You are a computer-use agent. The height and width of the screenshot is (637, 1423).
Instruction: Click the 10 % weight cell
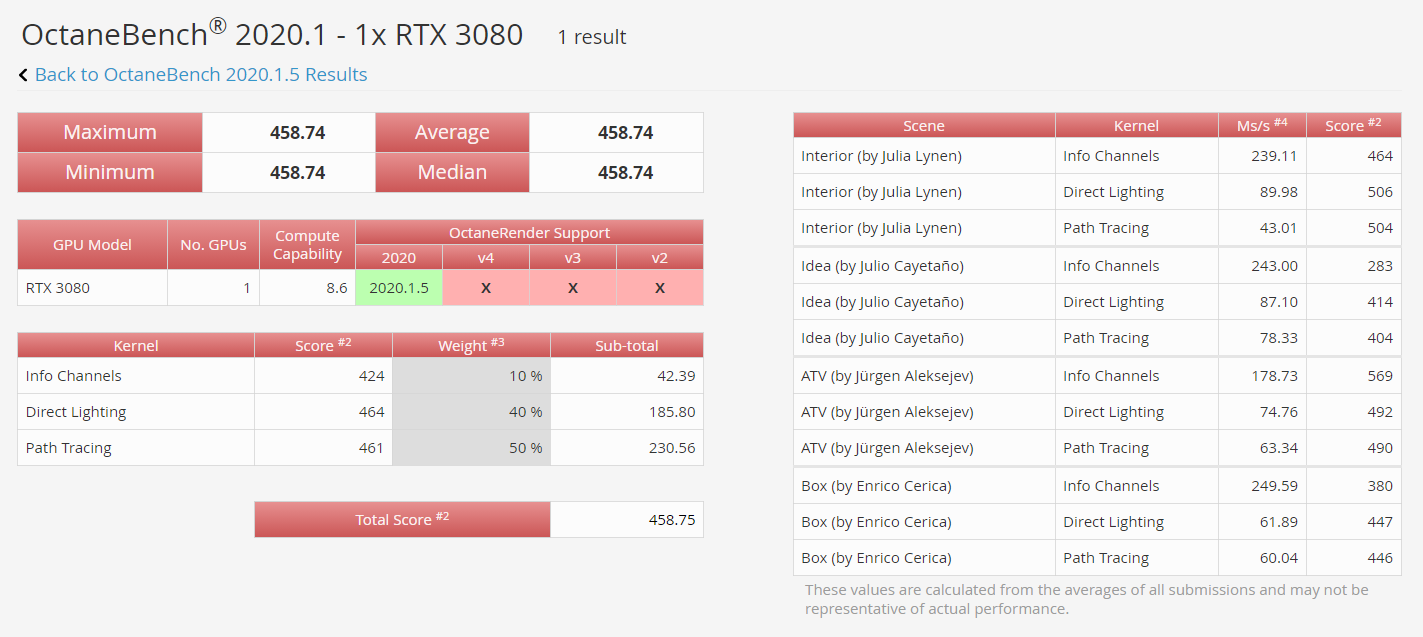pos(471,376)
